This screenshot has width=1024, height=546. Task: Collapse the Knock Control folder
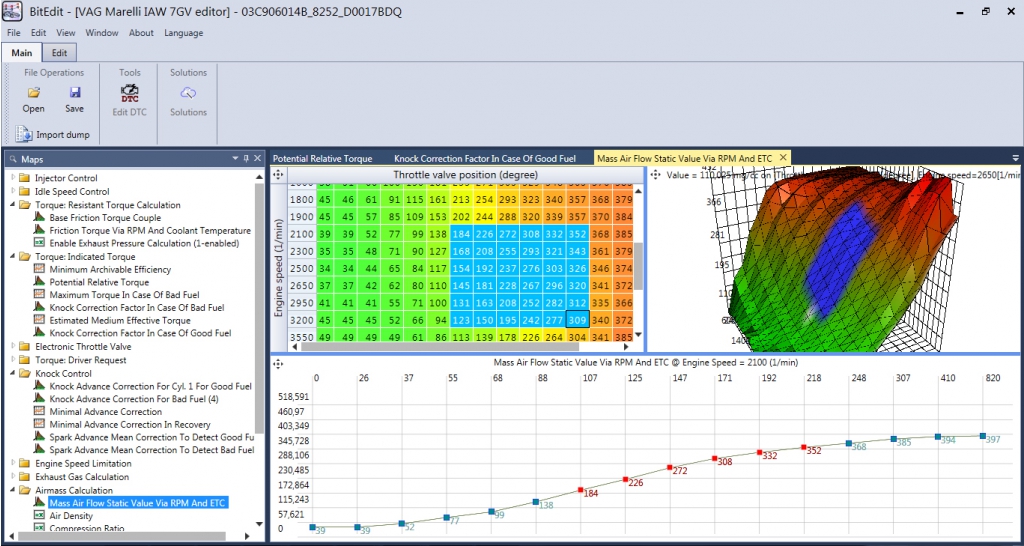13,374
